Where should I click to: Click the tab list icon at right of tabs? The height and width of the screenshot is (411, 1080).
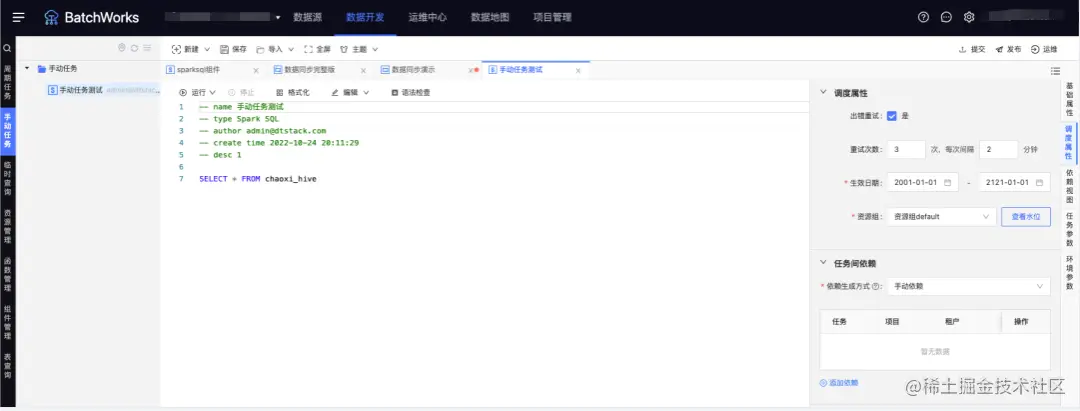1055,71
